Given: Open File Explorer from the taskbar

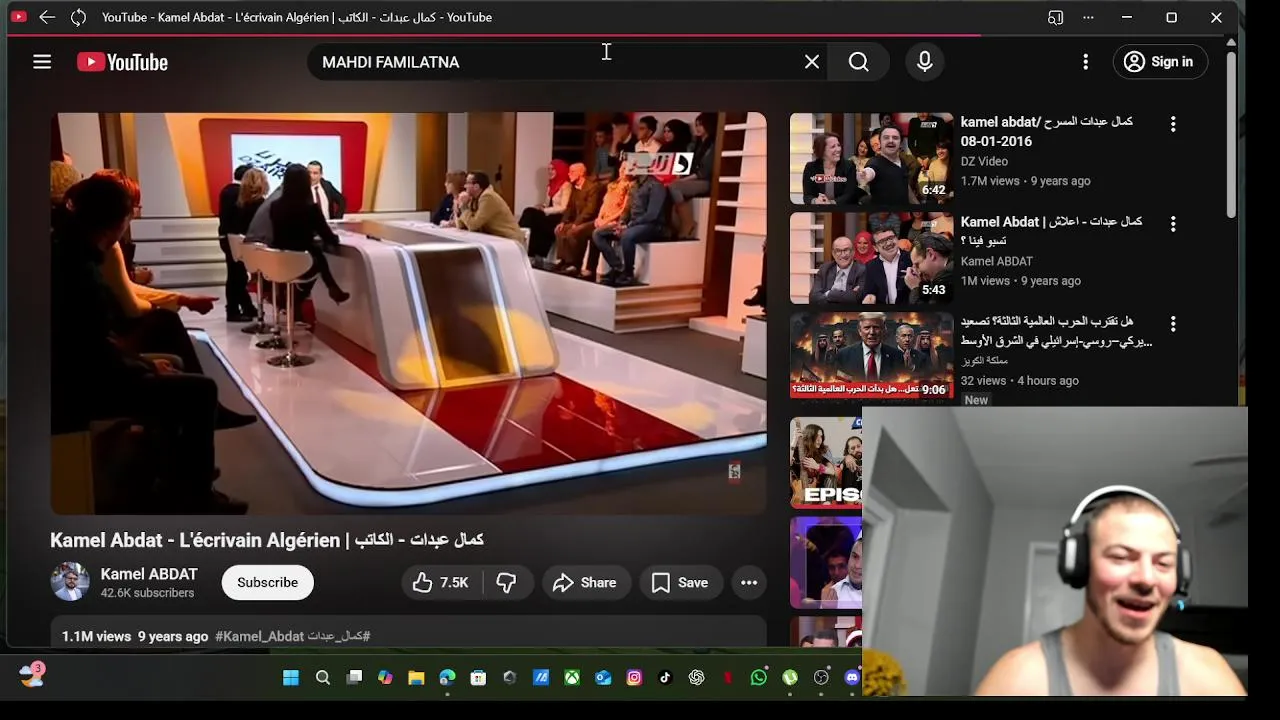Looking at the screenshot, I should (x=416, y=678).
